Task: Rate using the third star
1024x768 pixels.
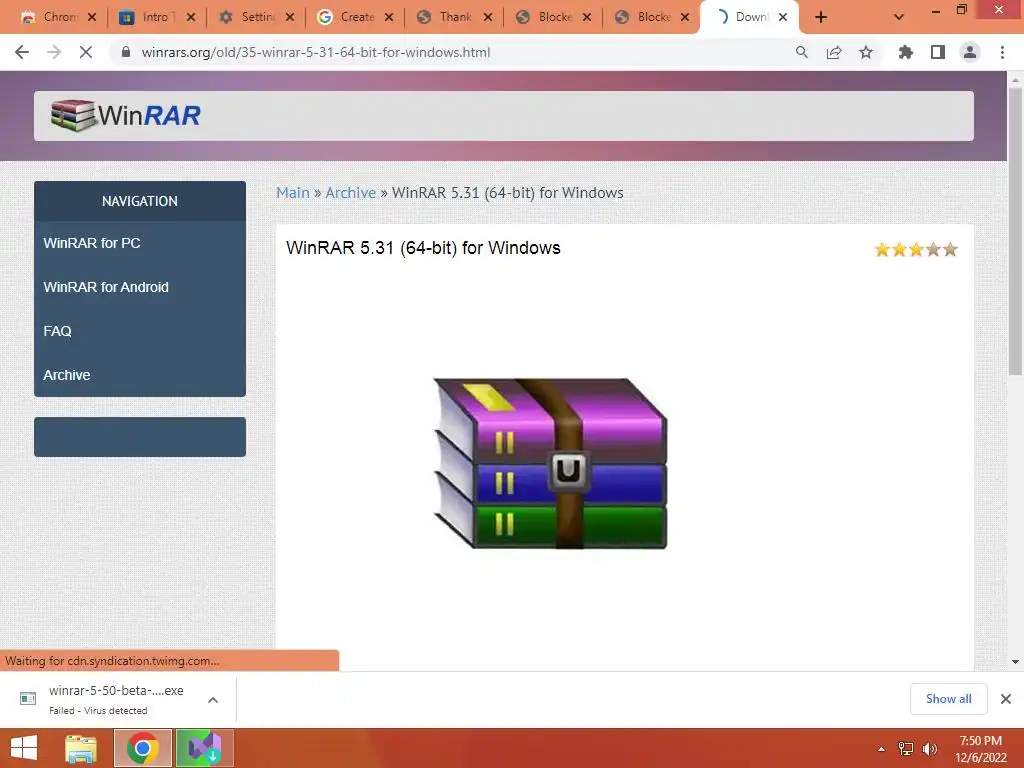Action: coord(916,249)
